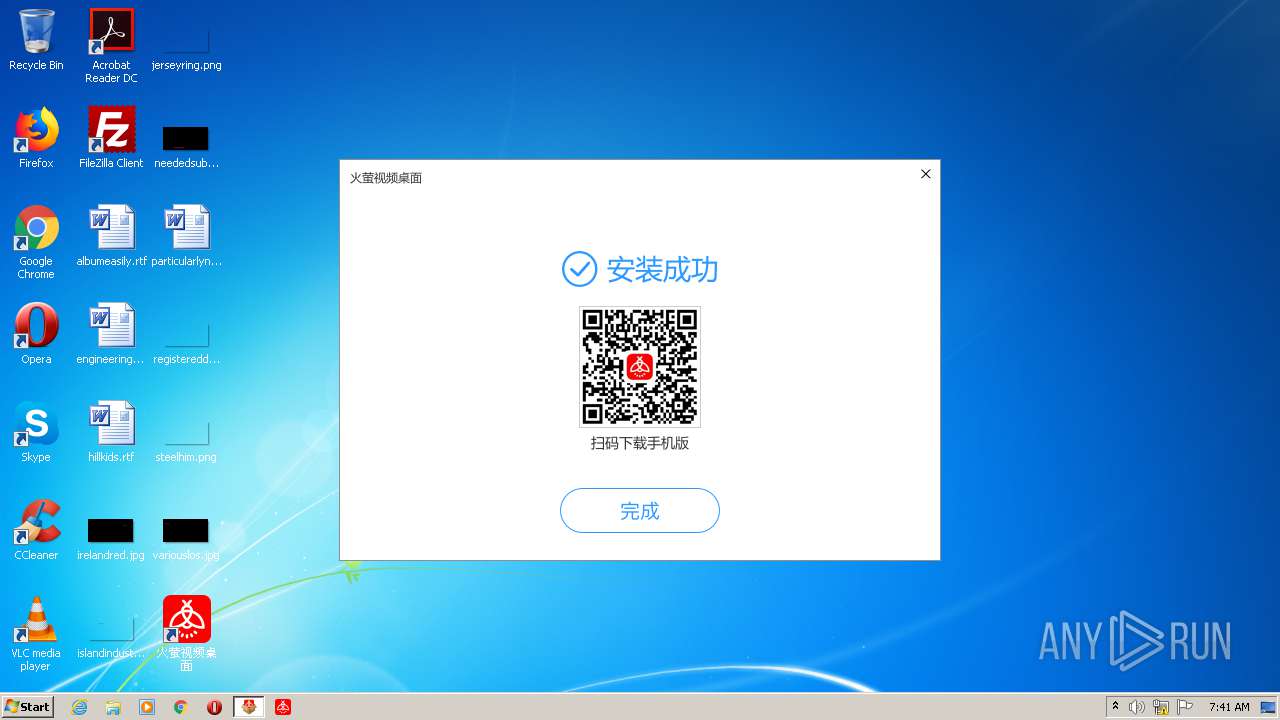Select irelandred.jpg image file
Viewport: 1280px width, 720px height.
click(111, 538)
